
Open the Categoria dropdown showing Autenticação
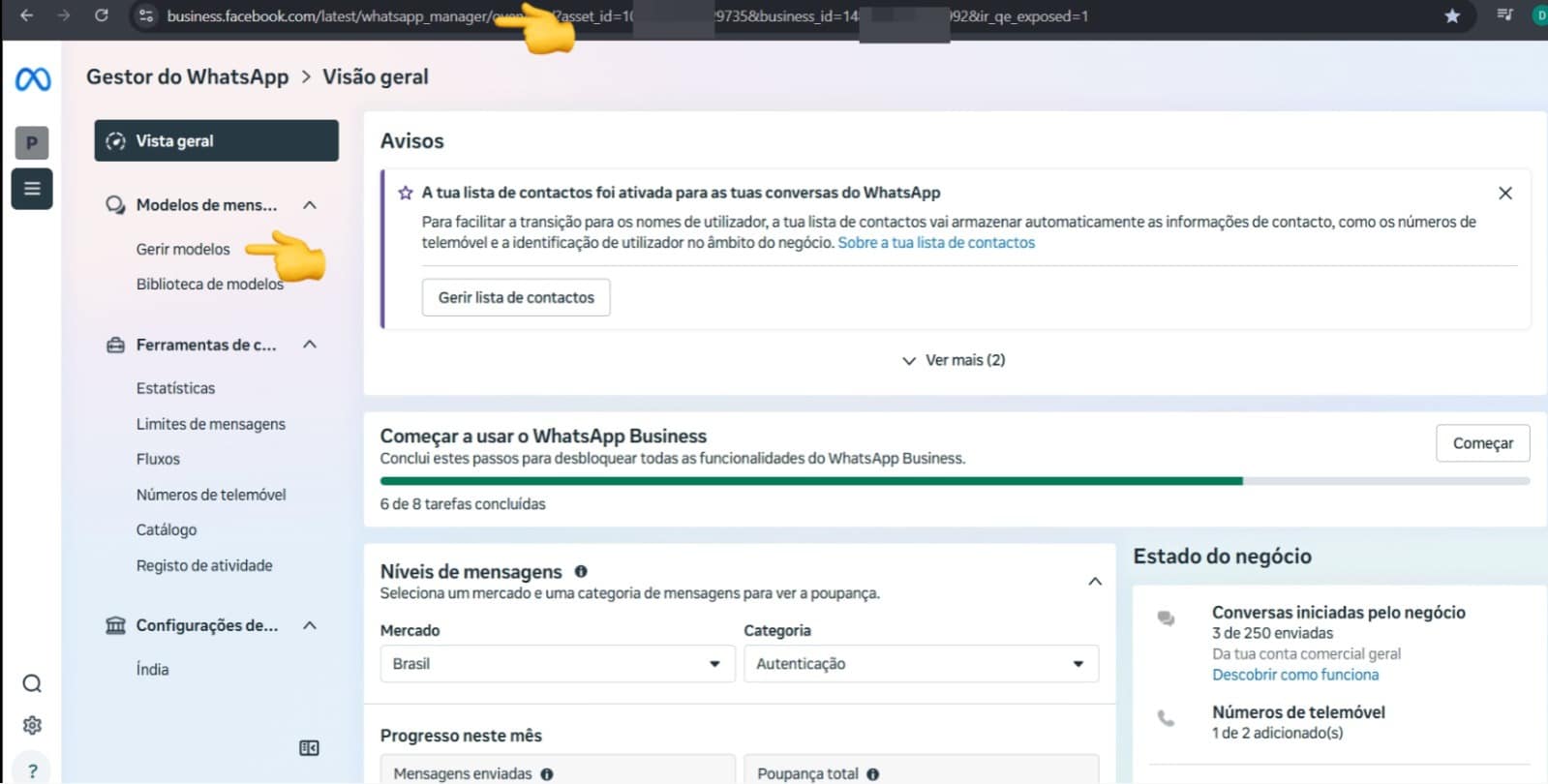(921, 664)
